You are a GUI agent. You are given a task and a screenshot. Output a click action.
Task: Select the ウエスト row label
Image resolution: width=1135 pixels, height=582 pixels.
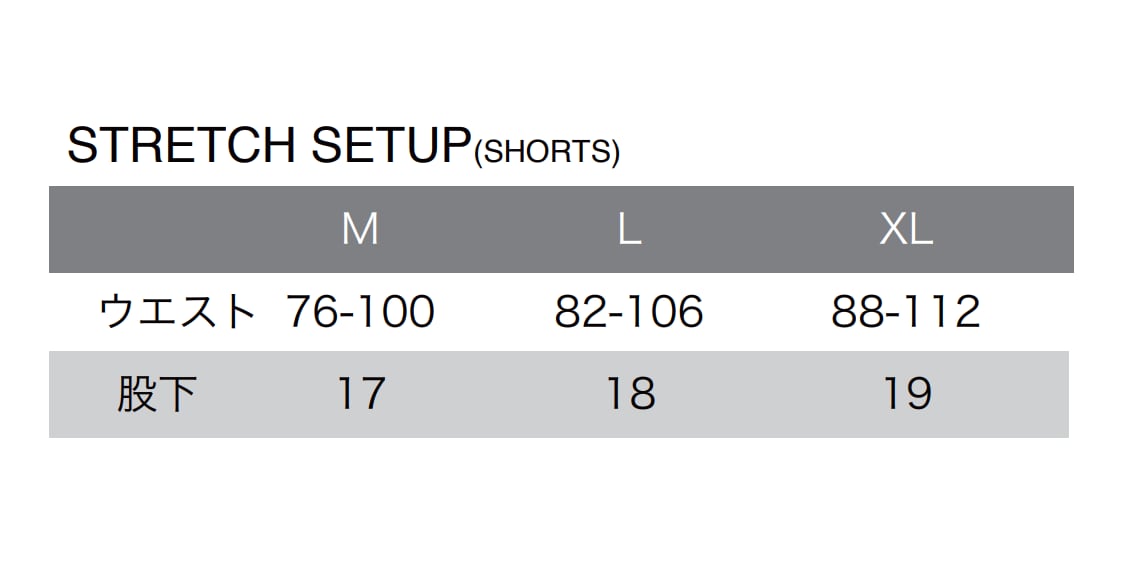click(178, 313)
